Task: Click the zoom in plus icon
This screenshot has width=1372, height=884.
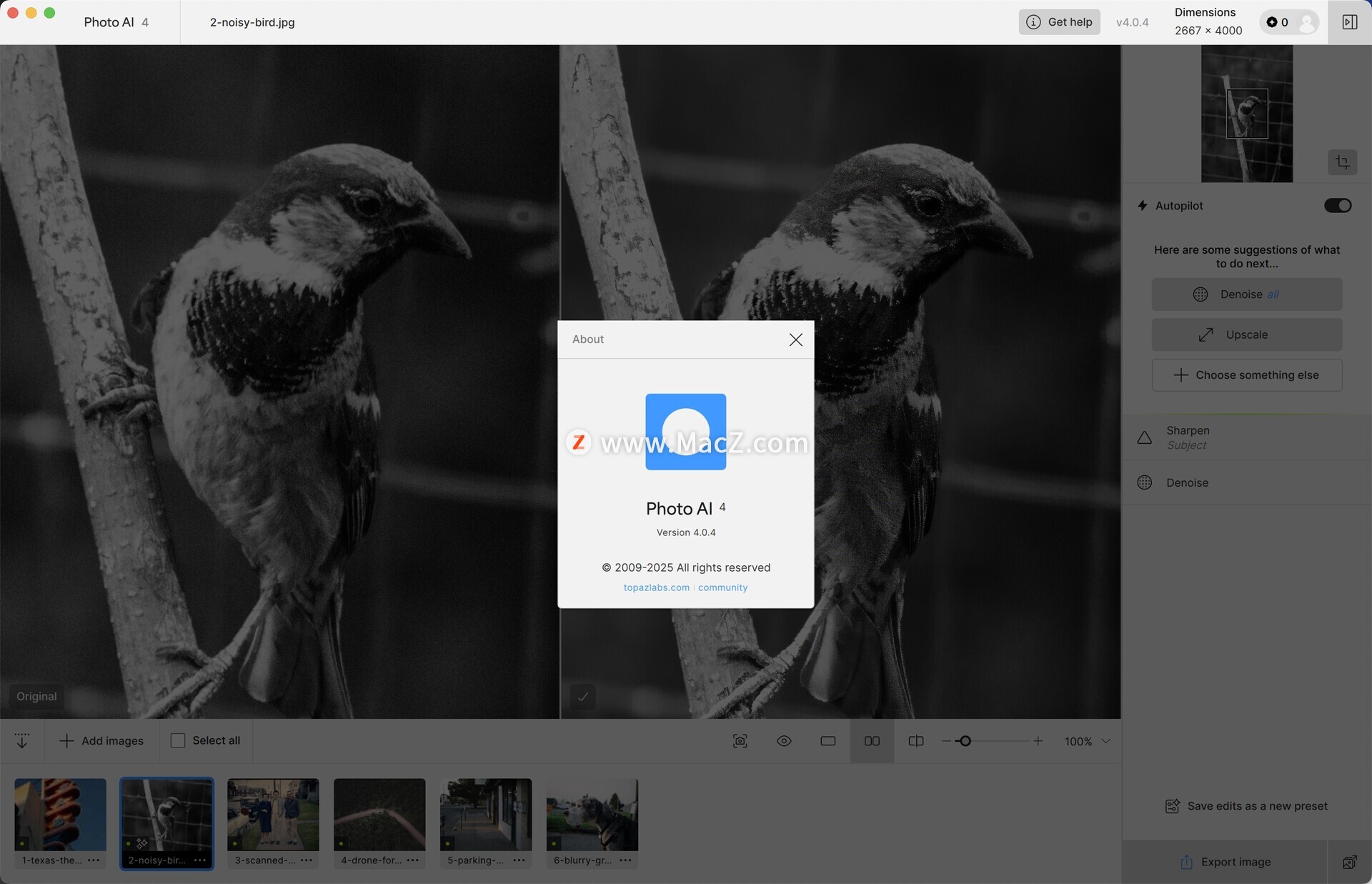Action: [1038, 741]
